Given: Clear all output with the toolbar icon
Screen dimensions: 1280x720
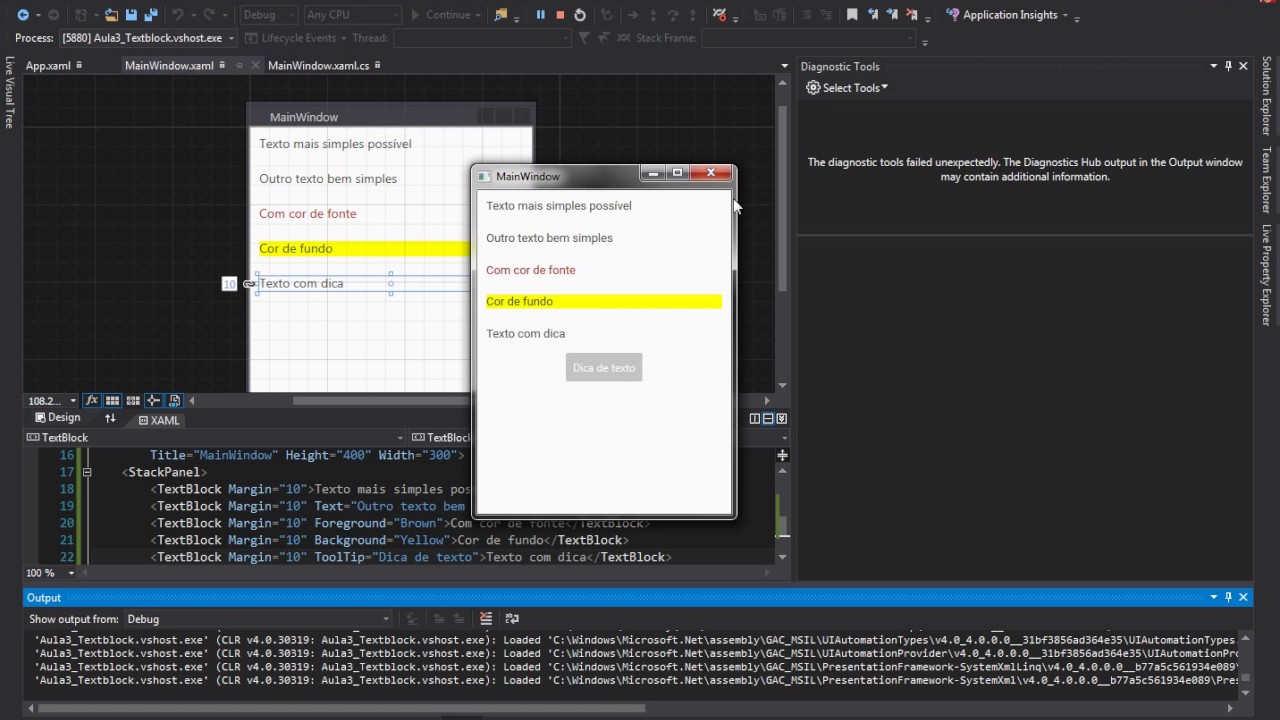Looking at the screenshot, I should [486, 619].
